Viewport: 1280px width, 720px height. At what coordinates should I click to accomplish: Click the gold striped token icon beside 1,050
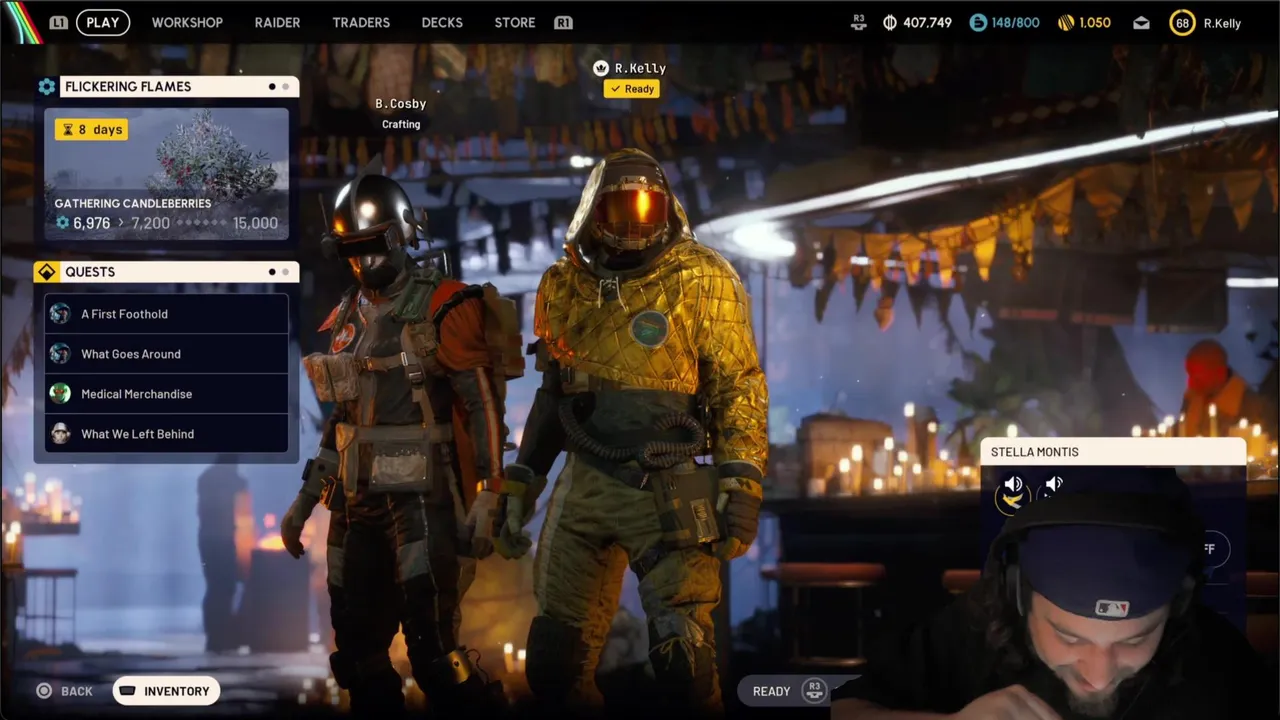point(1066,22)
